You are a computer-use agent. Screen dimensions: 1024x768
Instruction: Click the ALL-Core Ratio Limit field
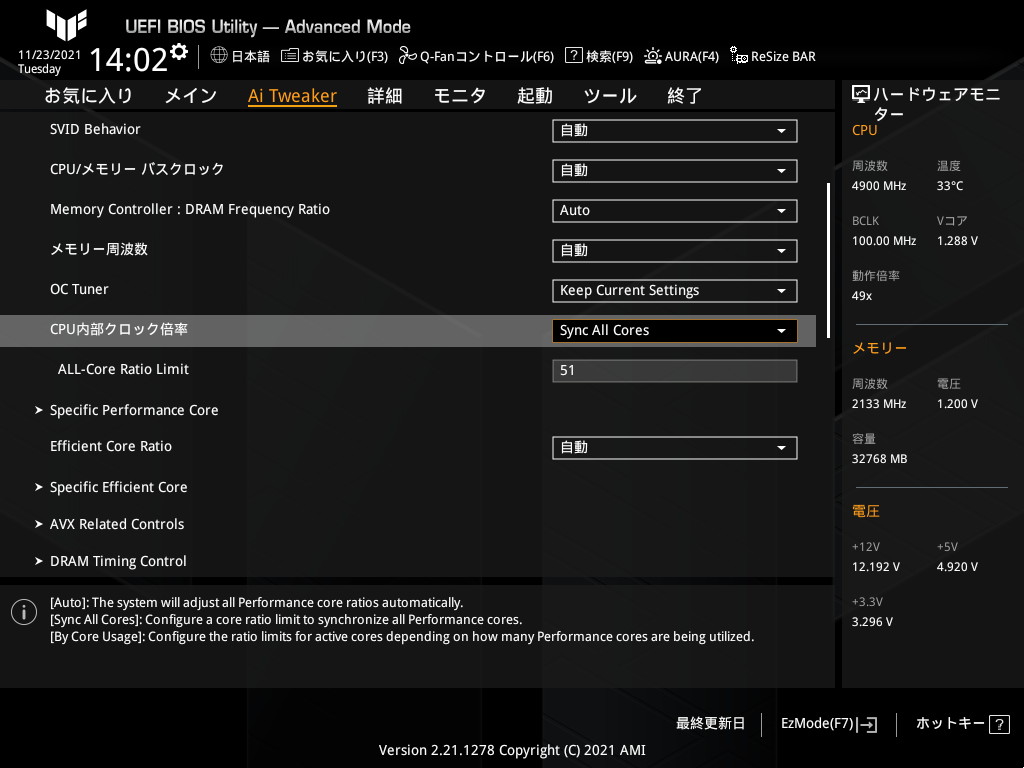pyautogui.click(x=675, y=370)
